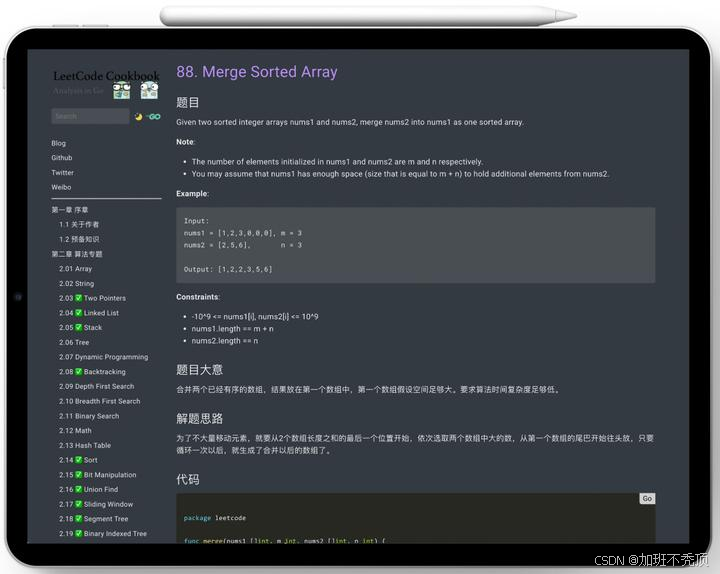
Task: Click green checkmark beside Bit Manipulation
Action: click(x=79, y=475)
